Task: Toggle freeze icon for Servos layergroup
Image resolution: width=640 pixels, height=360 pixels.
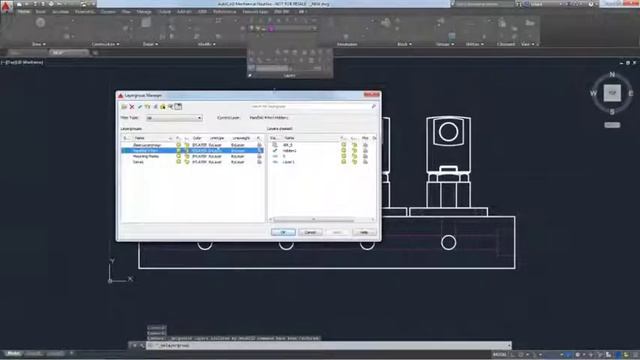Action: click(x=187, y=162)
